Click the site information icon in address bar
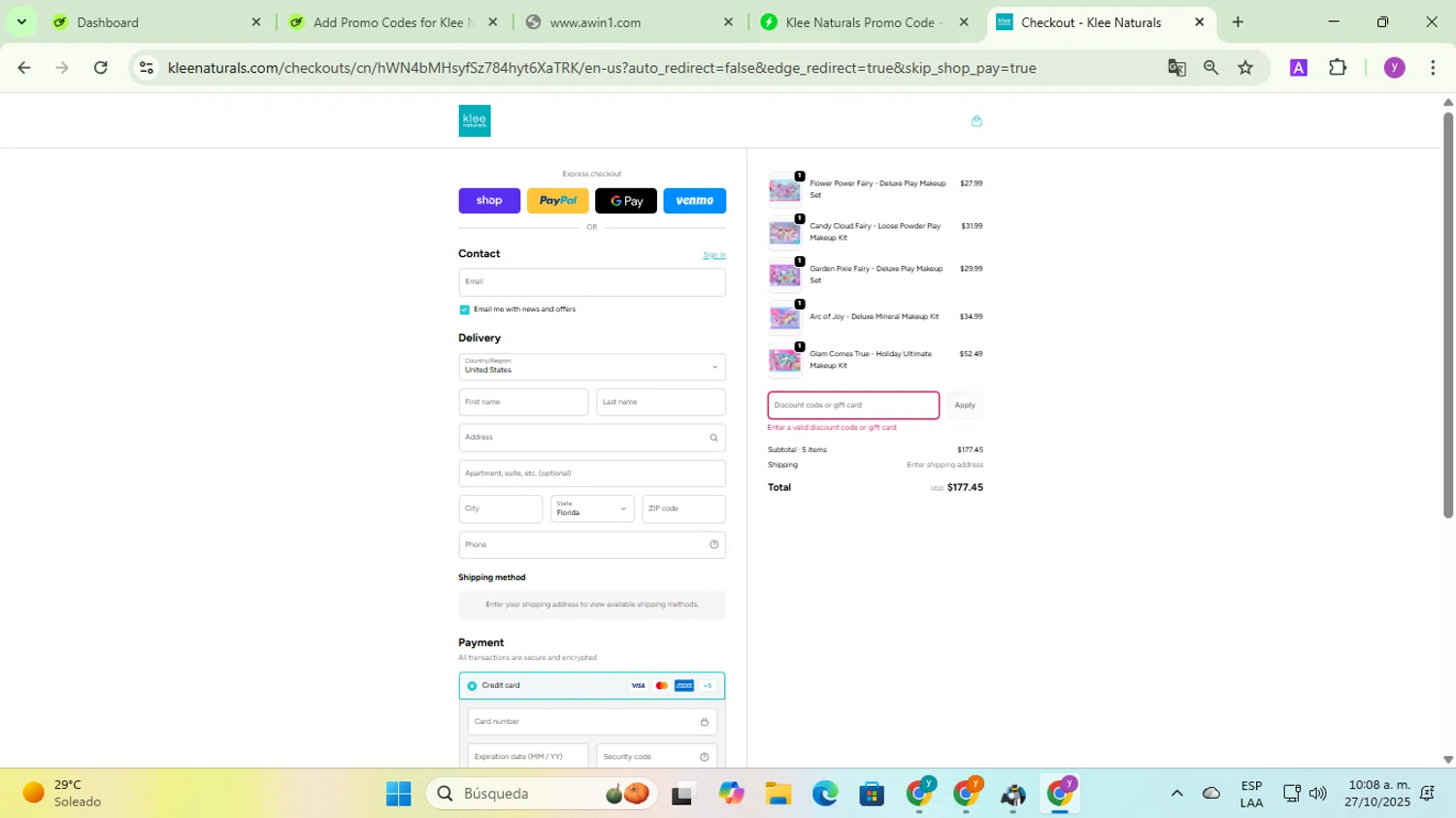 click(147, 68)
